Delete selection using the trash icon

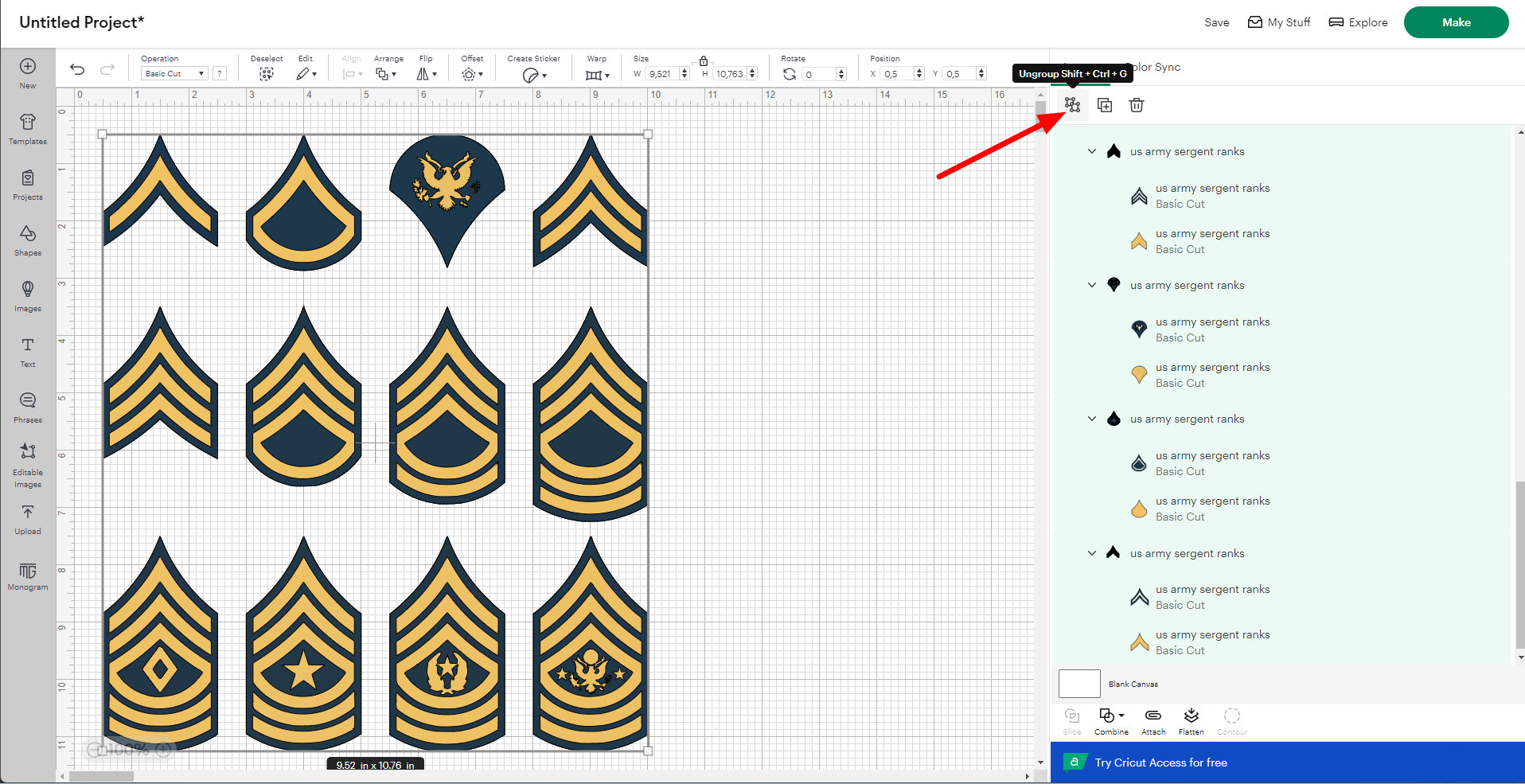pos(1136,104)
